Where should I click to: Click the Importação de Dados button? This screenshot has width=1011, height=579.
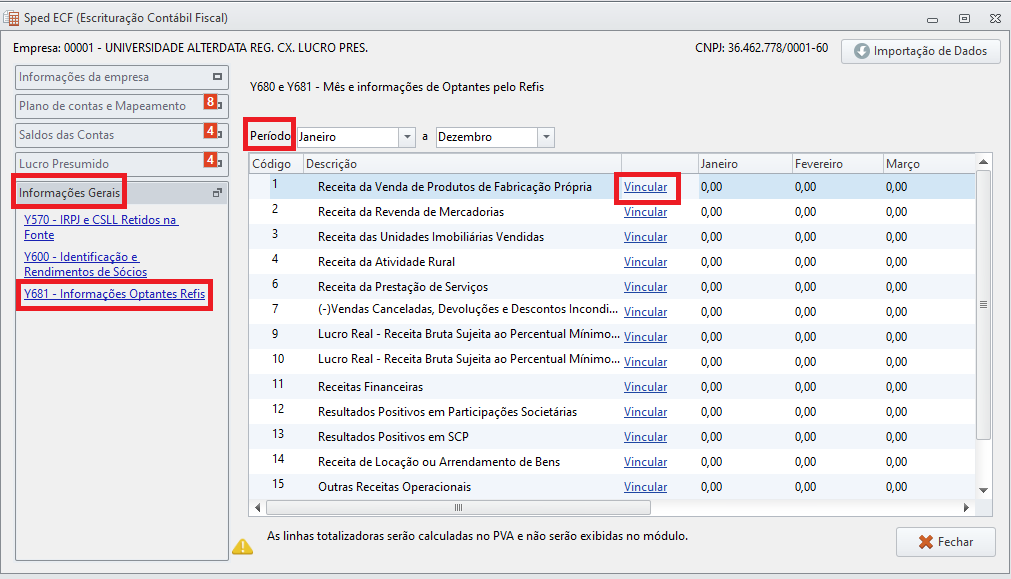[921, 51]
